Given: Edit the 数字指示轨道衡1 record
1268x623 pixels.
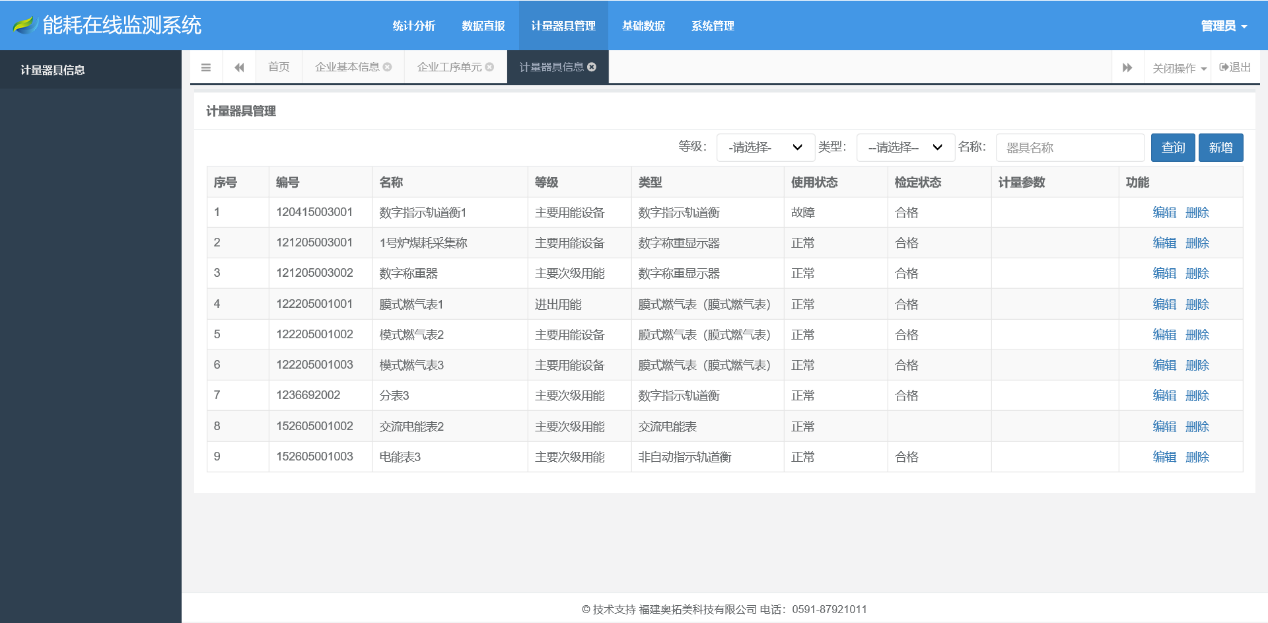Looking at the screenshot, I should (1164, 212).
